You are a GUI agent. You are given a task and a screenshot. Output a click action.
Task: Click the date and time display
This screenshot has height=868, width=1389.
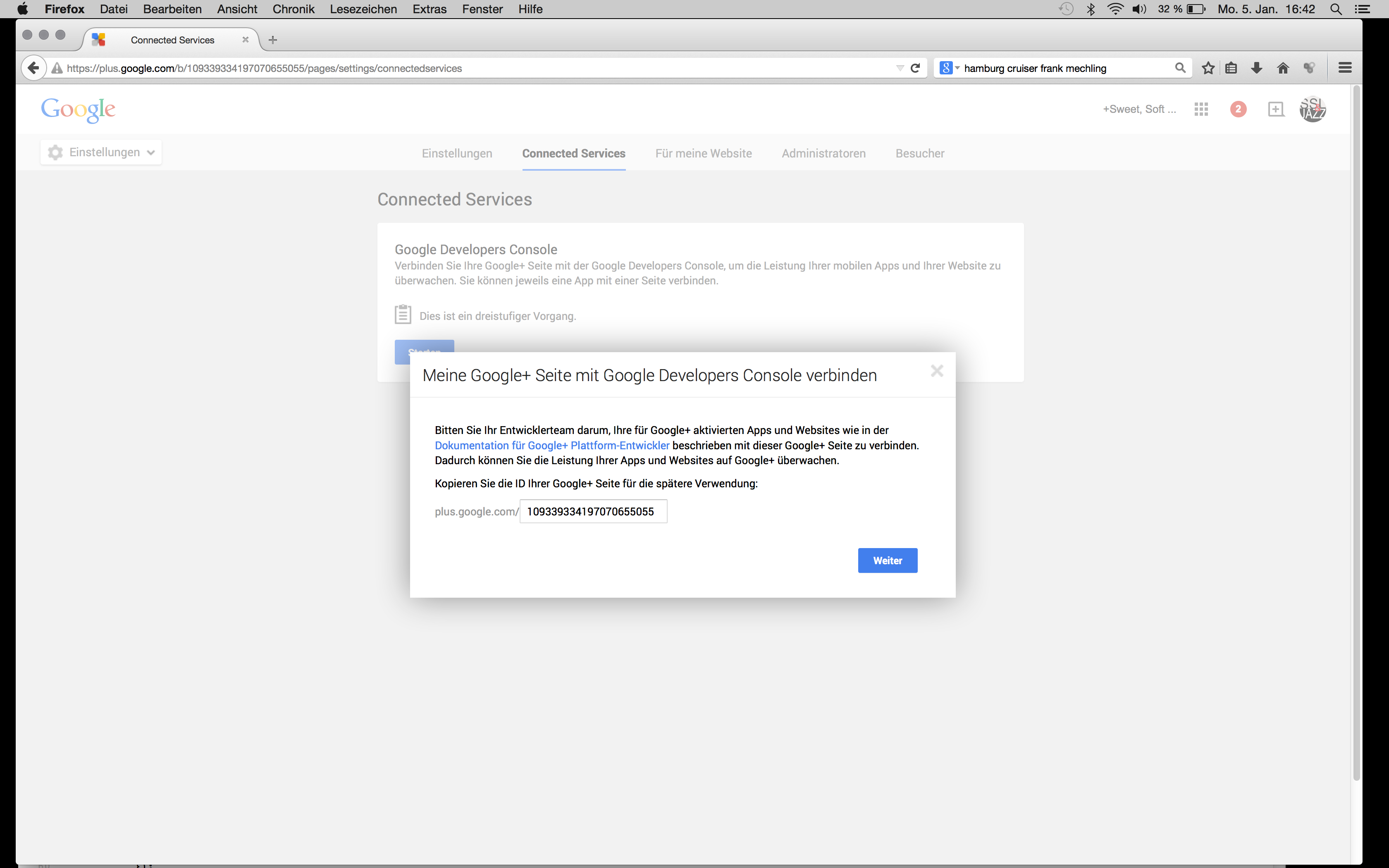pos(1266,9)
